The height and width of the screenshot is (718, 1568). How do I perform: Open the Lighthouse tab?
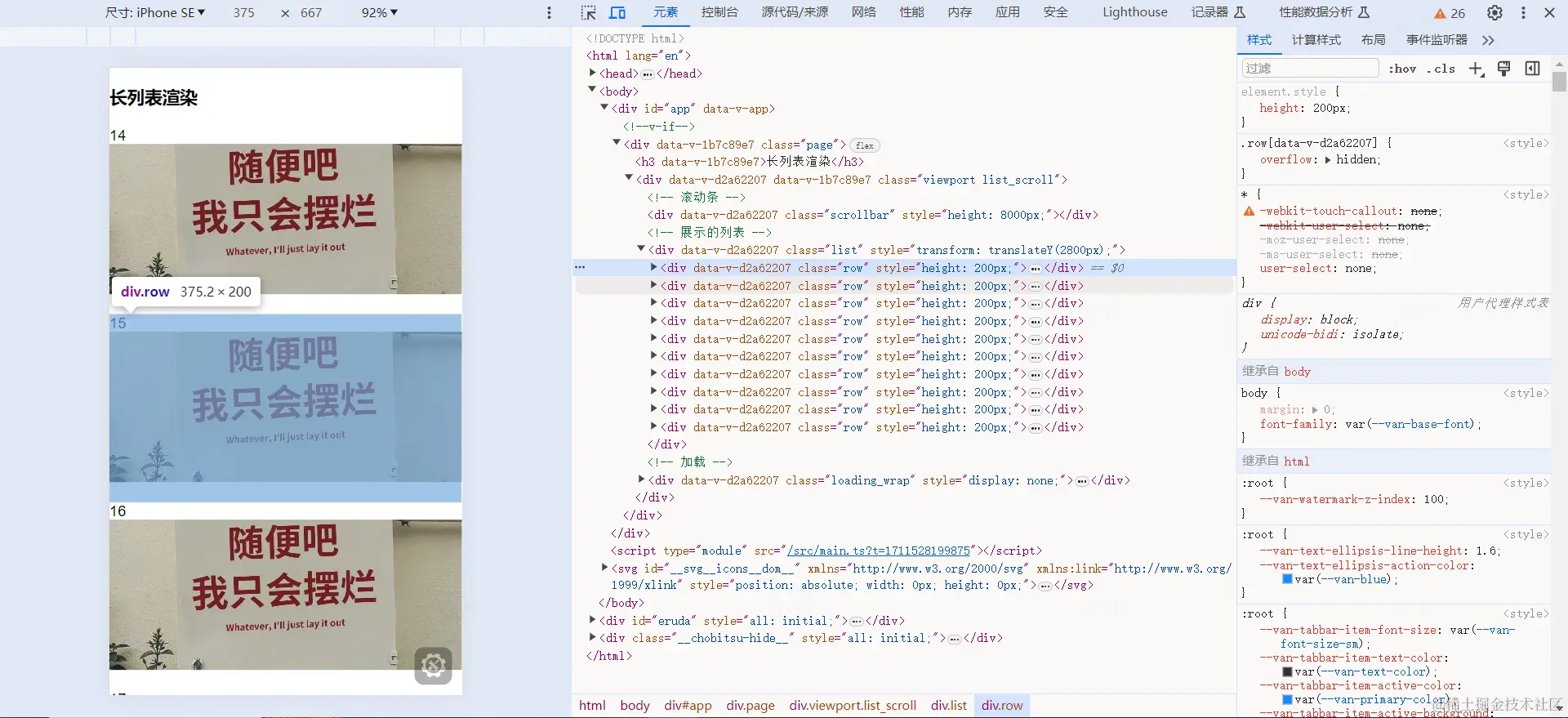(x=1135, y=12)
